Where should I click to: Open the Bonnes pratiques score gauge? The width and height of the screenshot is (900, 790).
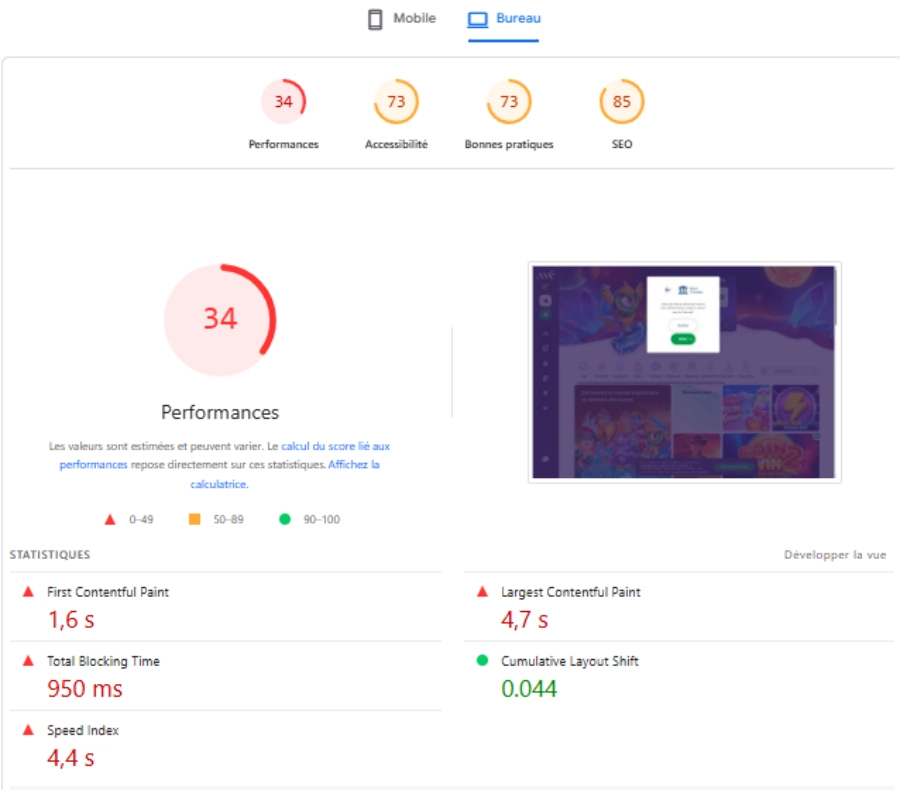point(509,102)
